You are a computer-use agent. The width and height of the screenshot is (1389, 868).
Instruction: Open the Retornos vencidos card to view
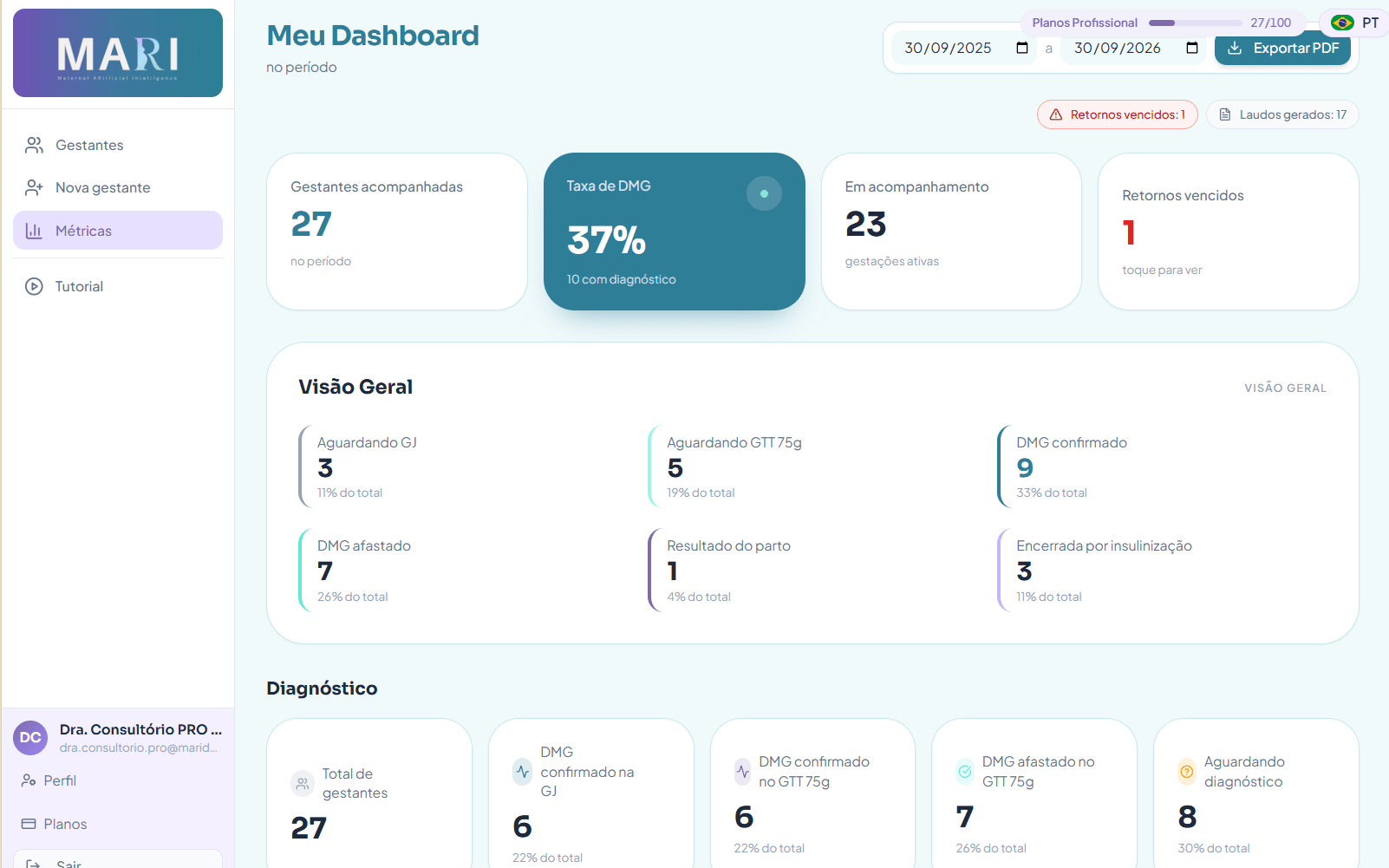(1228, 232)
